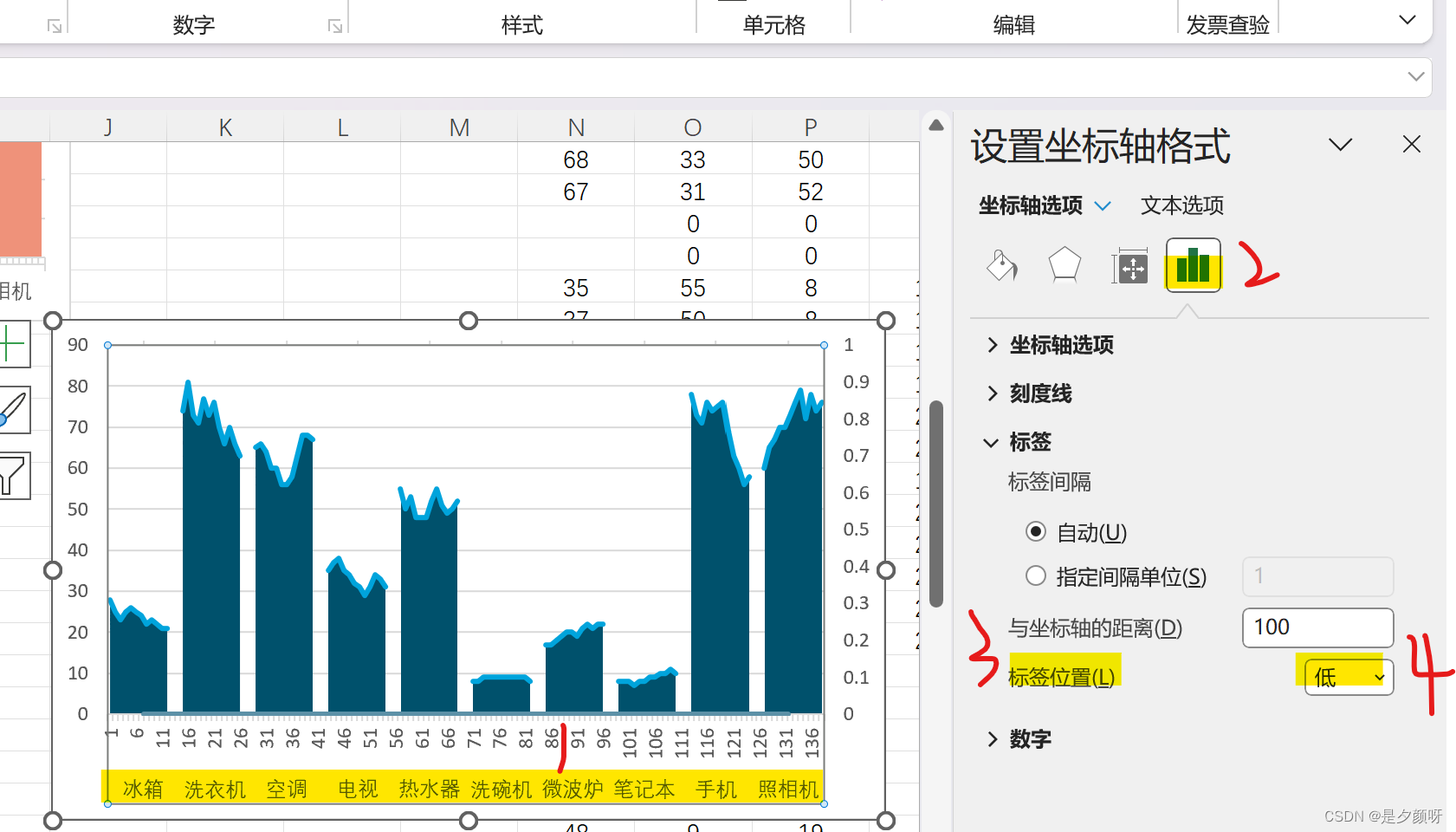Select column L header
This screenshot has height=832, width=1456.
coord(342,127)
